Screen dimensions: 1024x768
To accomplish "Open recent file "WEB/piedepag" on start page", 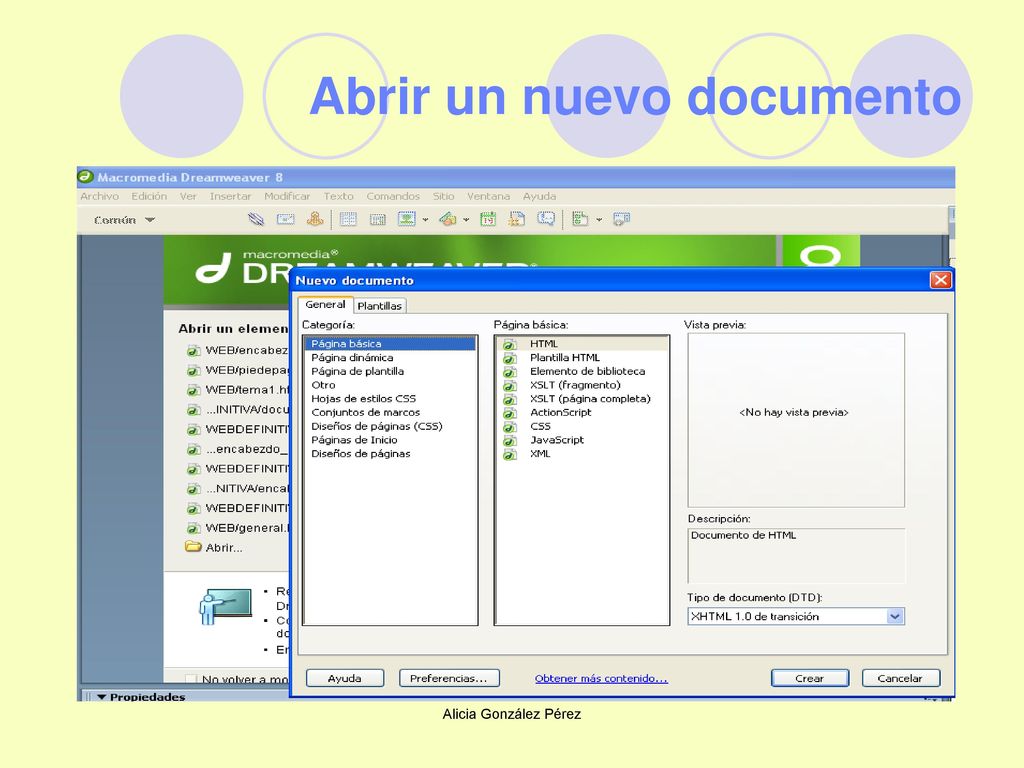I will tap(238, 370).
